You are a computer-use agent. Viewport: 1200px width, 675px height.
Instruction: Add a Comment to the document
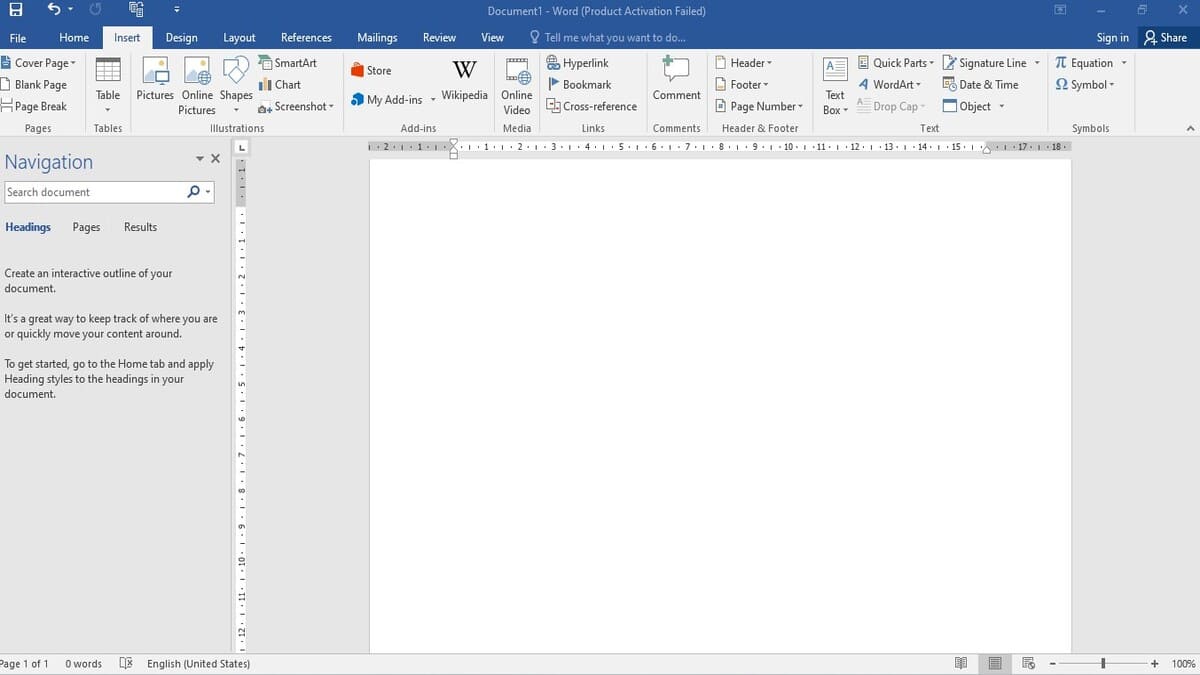point(677,80)
